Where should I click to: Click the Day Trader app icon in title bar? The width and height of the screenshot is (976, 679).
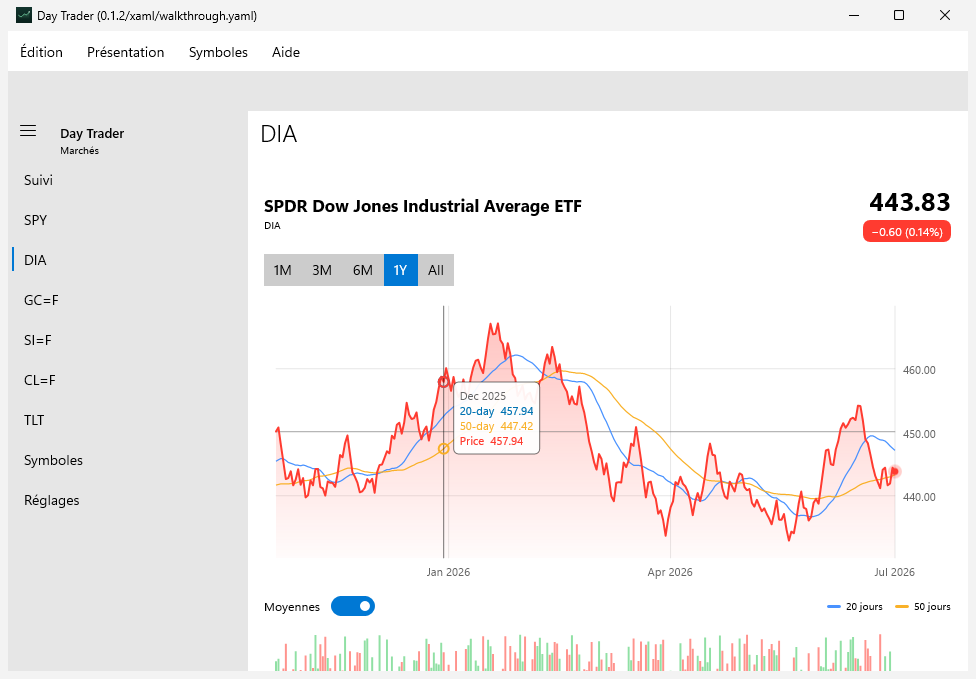pos(24,16)
